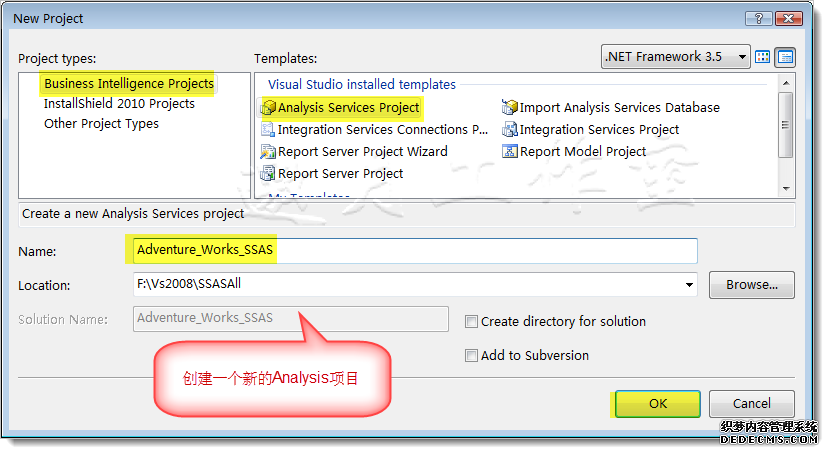Choose Other Project Types entry

point(101,124)
